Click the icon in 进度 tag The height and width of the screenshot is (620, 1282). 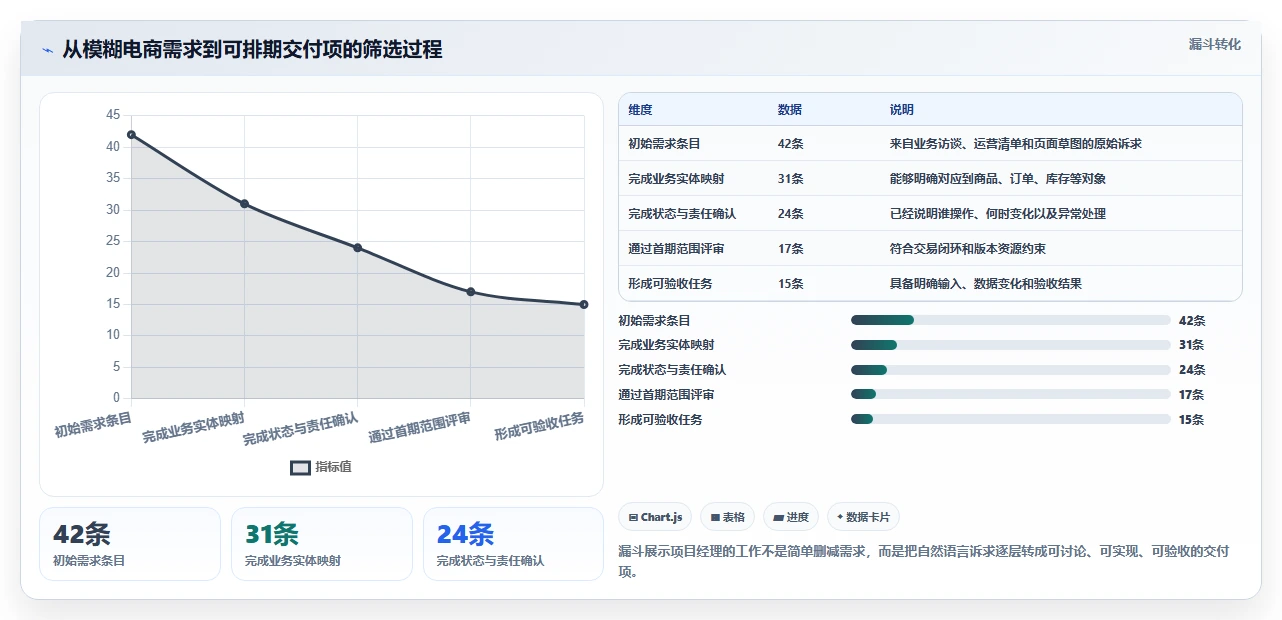[x=778, y=518]
